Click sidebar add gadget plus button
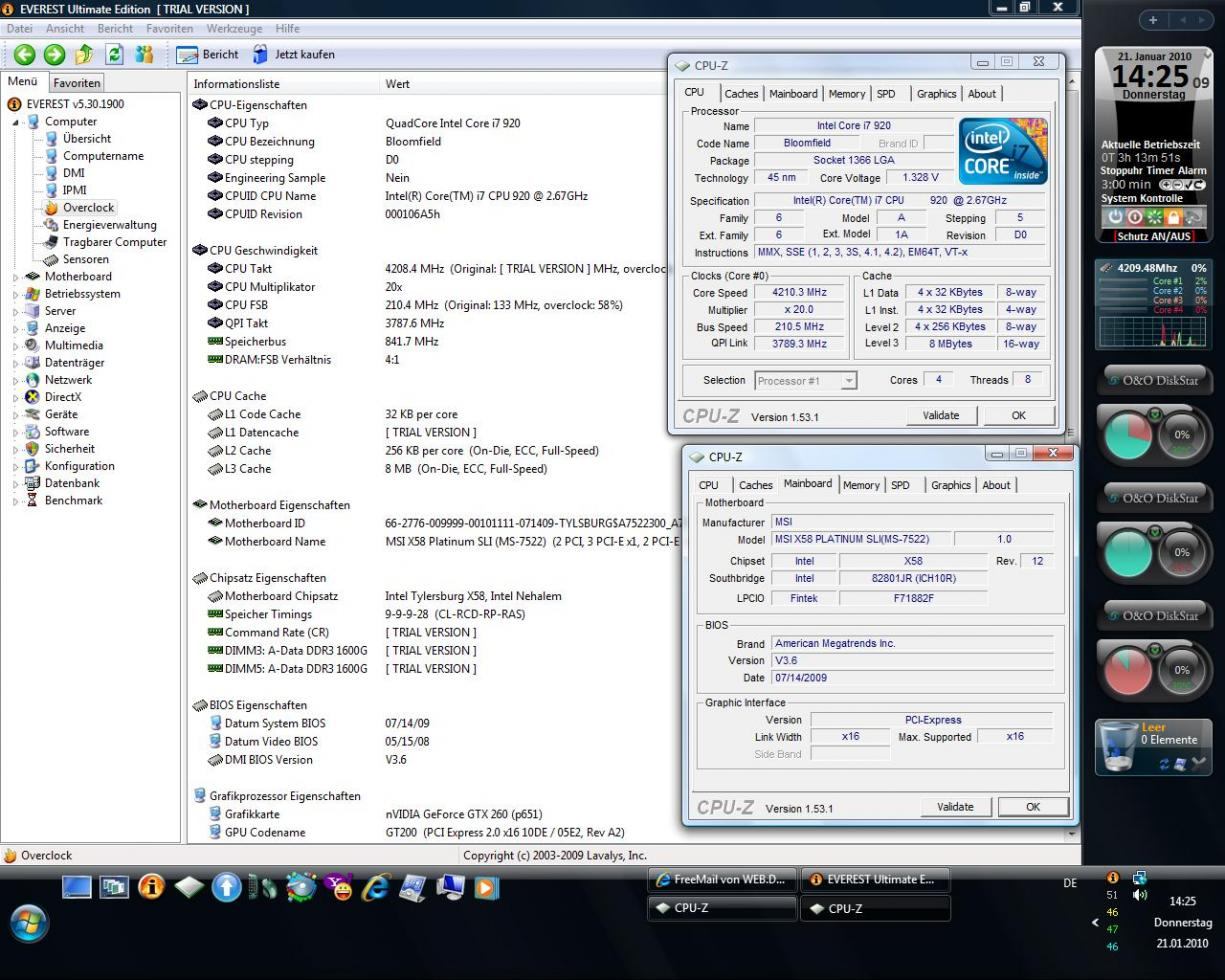The height and width of the screenshot is (980, 1225). pos(1153,20)
